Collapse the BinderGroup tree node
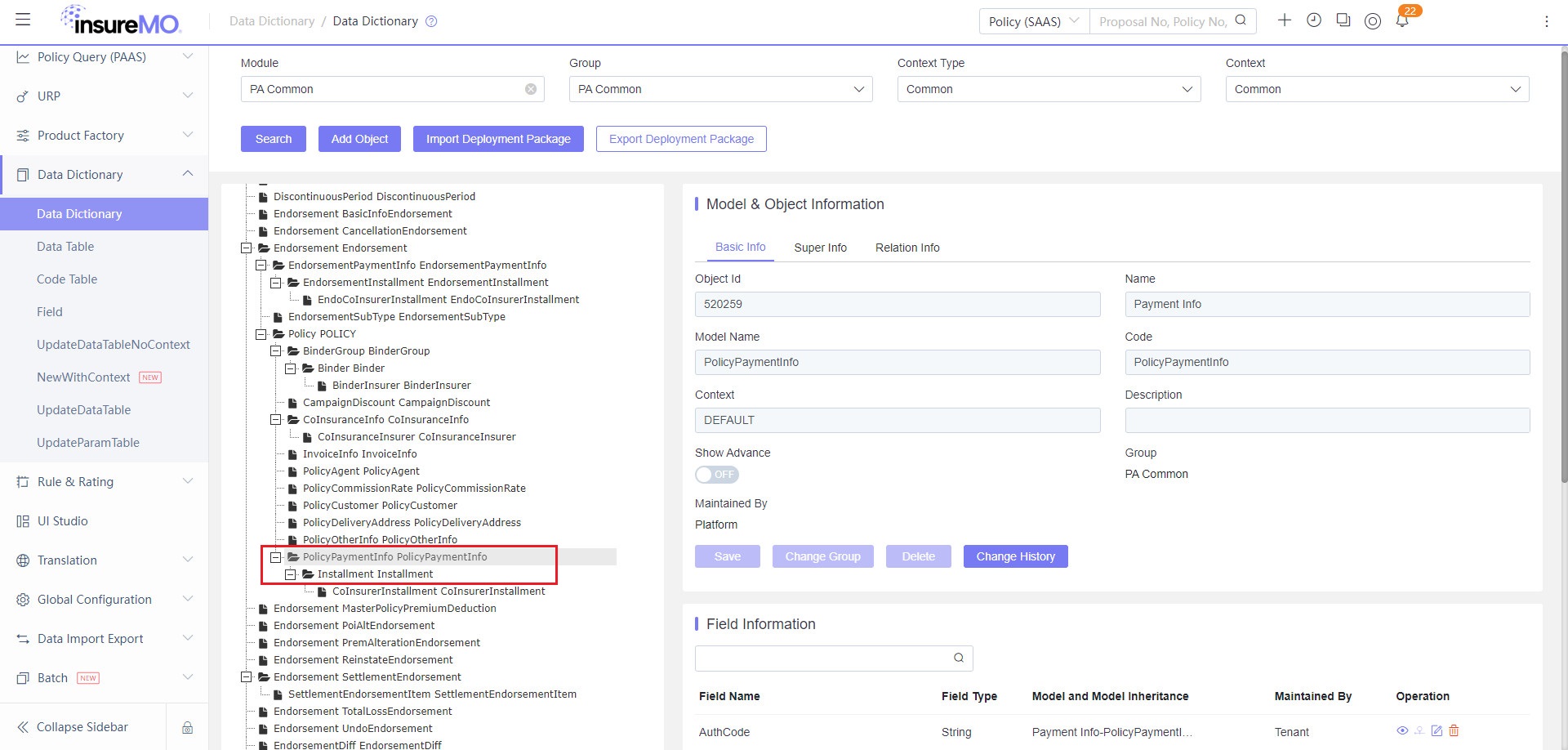1568x750 pixels. (x=275, y=351)
